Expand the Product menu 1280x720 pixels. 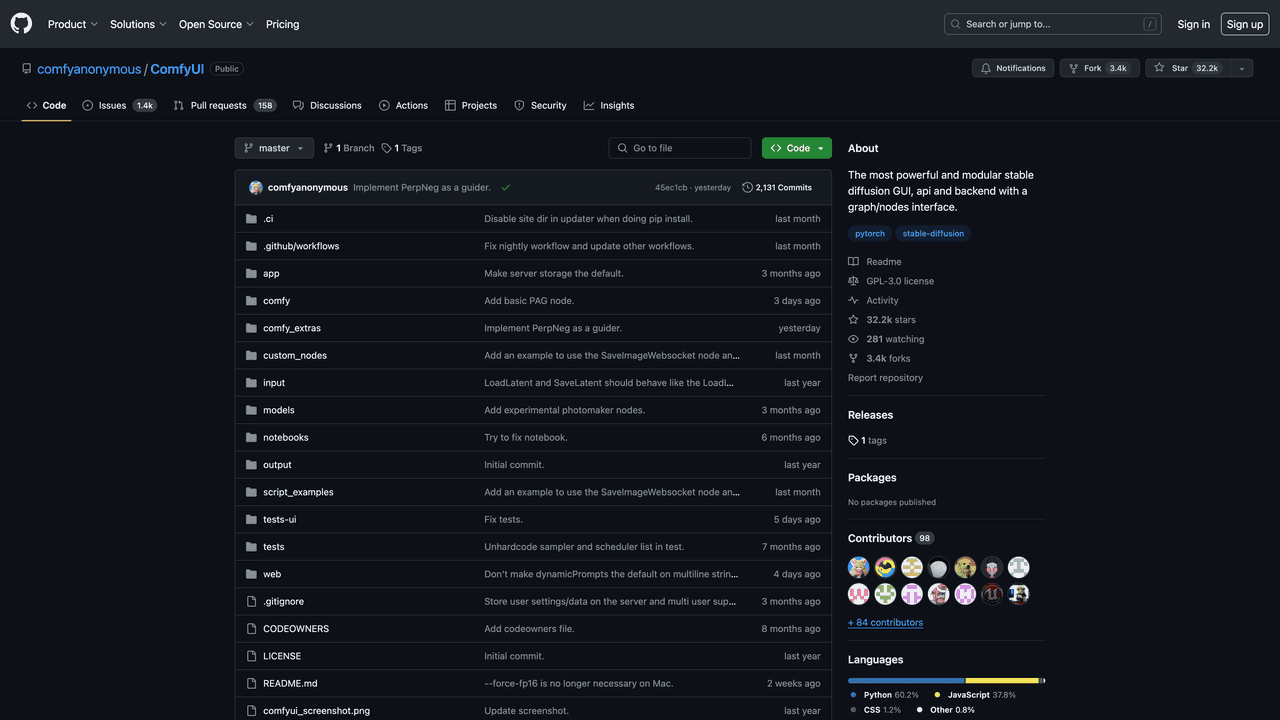click(x=72, y=24)
